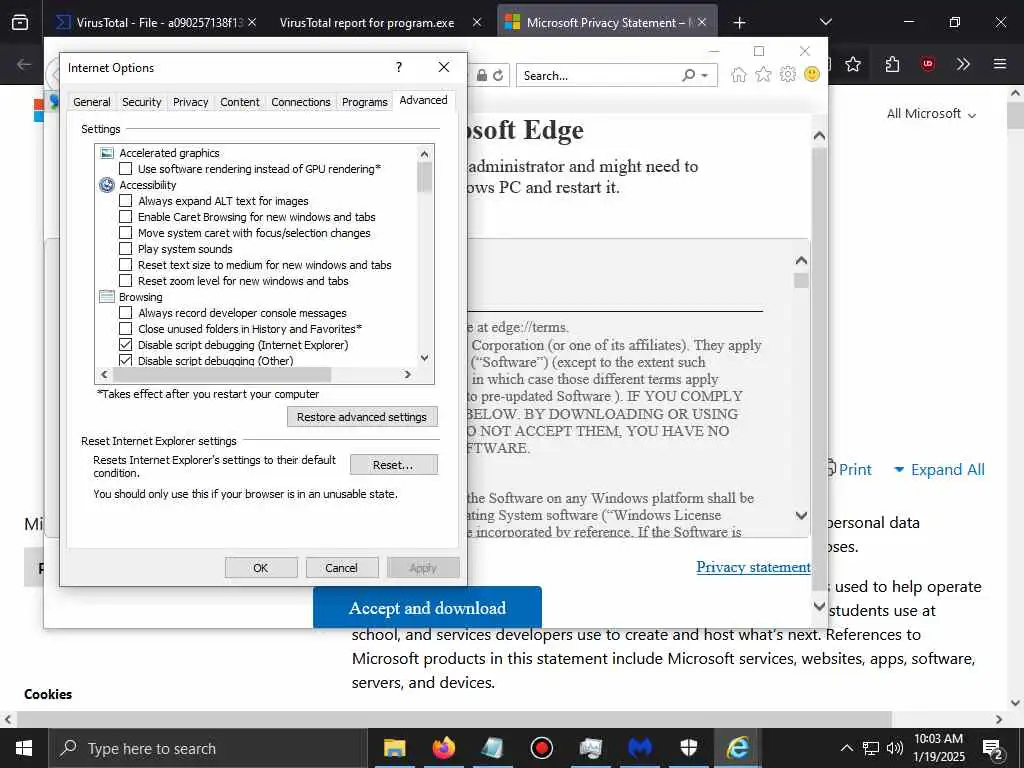The height and width of the screenshot is (768, 1024).
Task: Open File Explorer from taskbar
Action: click(x=394, y=748)
